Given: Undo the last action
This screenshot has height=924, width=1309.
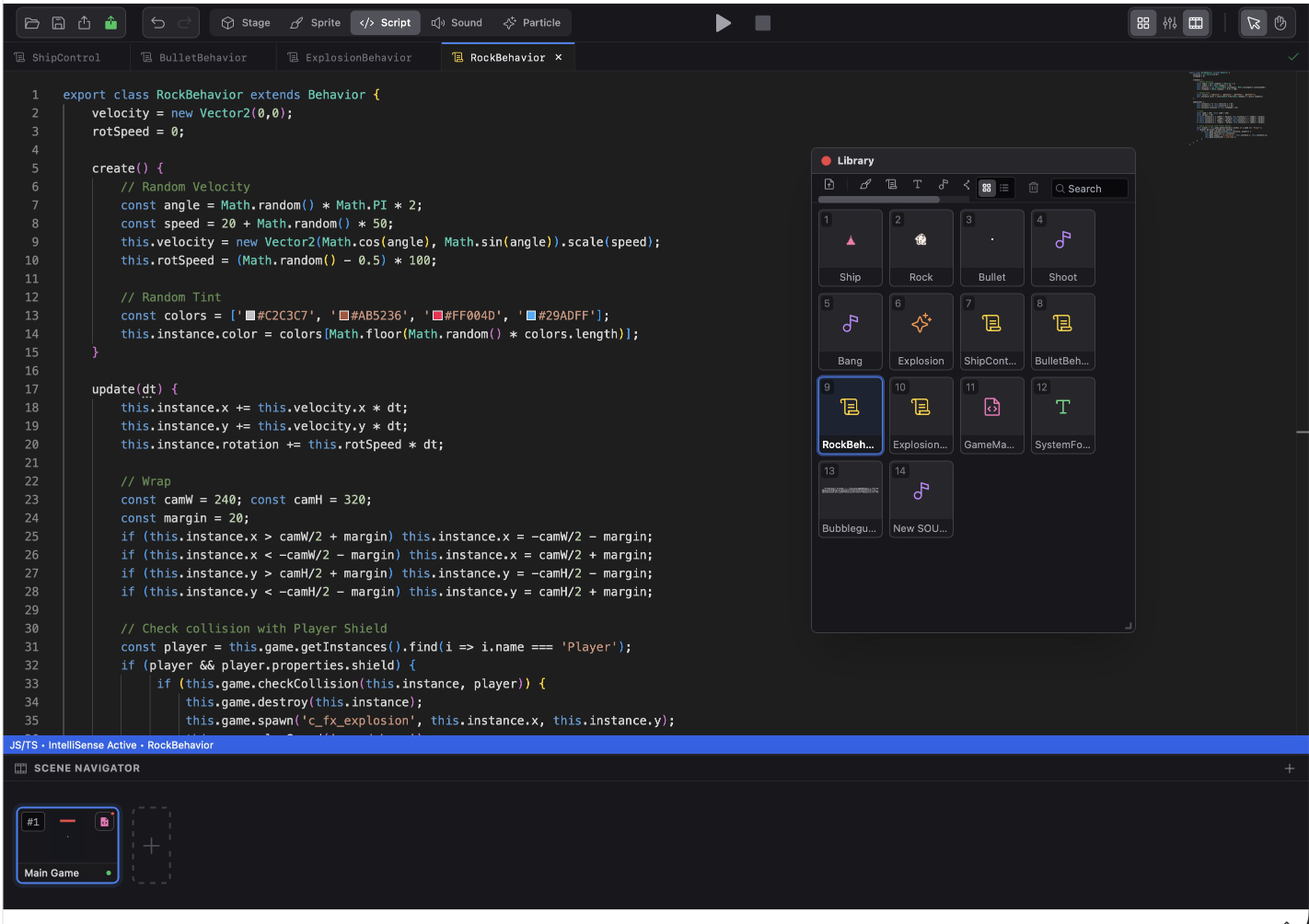Looking at the screenshot, I should 158,23.
